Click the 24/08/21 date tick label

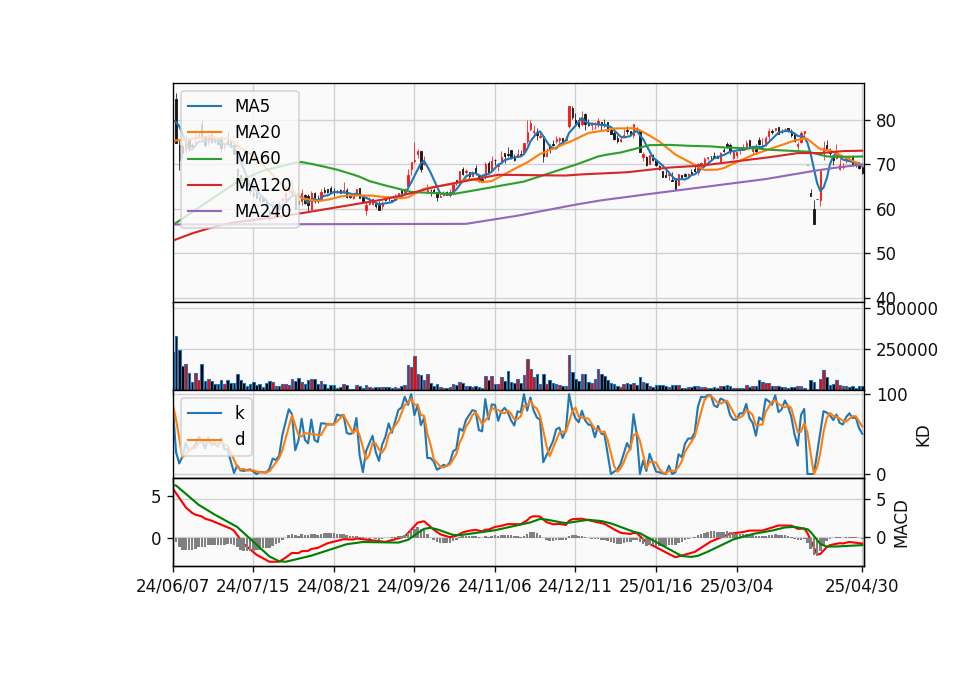(x=333, y=586)
